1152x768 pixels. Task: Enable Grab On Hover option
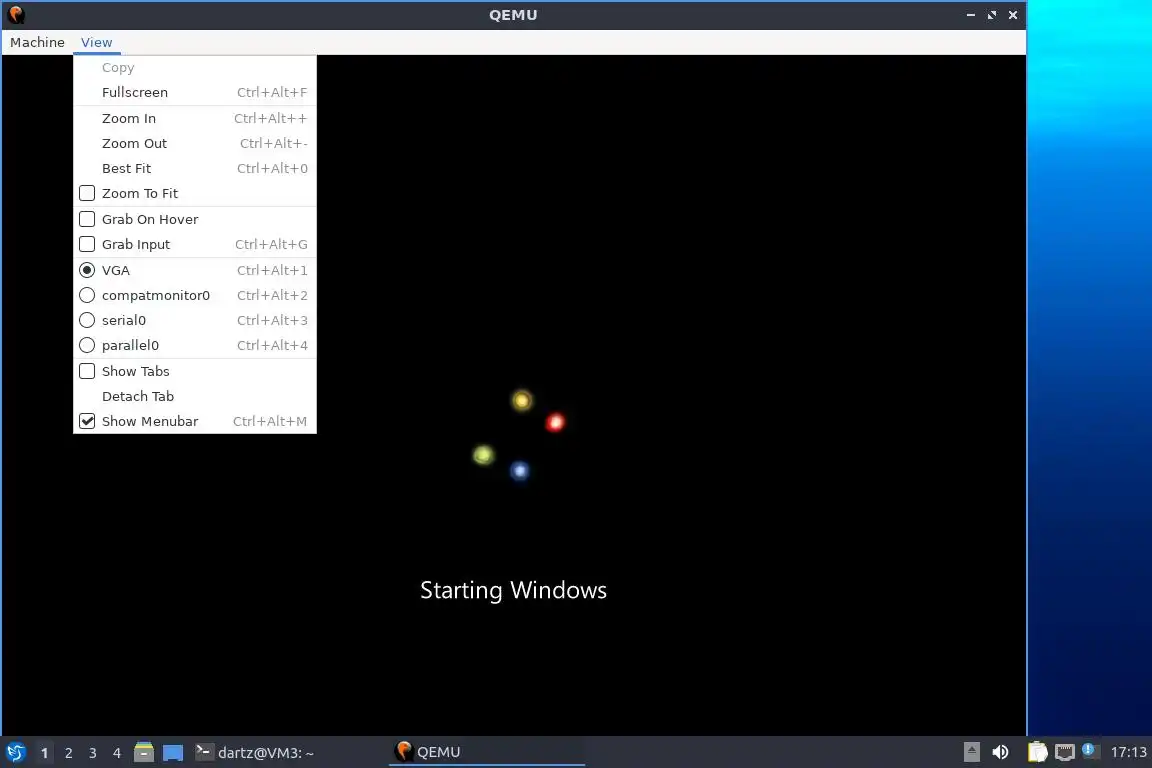click(x=87, y=219)
